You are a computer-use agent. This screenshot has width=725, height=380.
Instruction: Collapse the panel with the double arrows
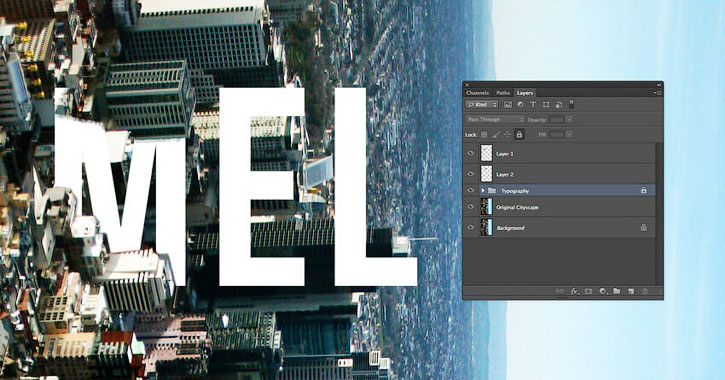[659, 85]
